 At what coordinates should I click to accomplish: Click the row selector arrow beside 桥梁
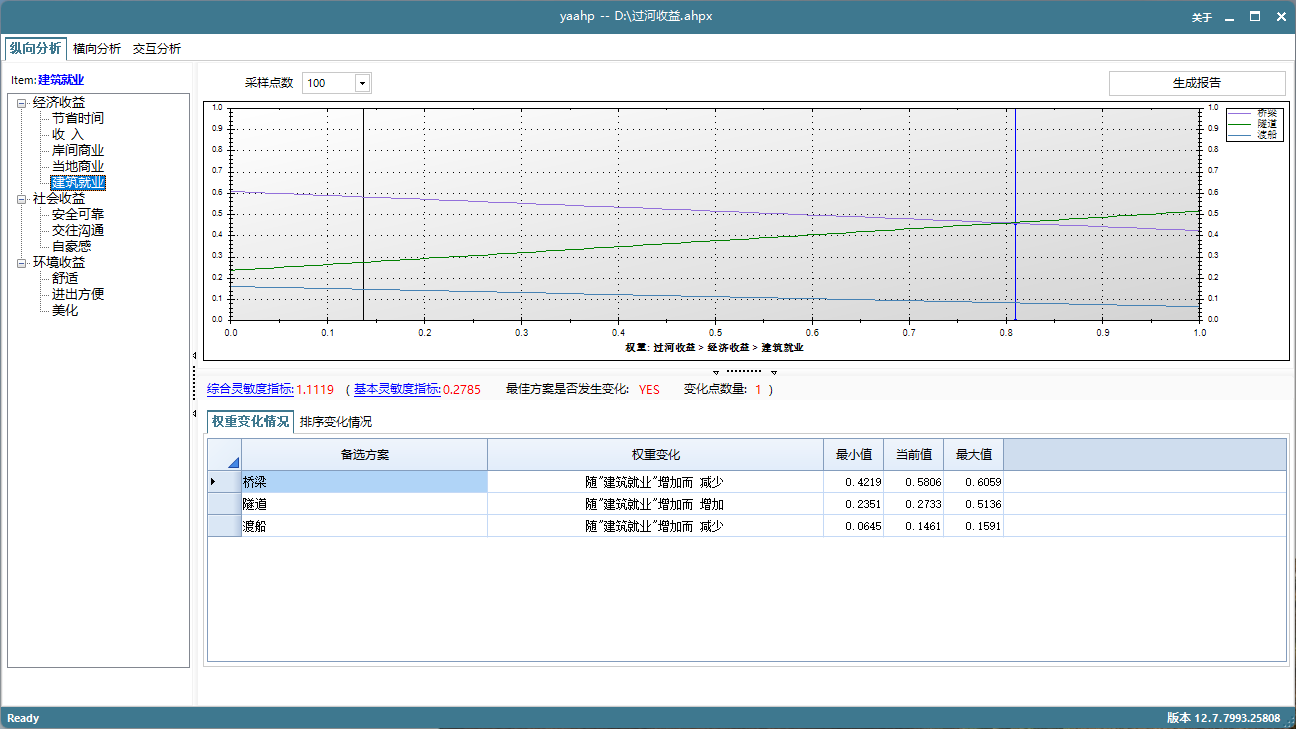(212, 481)
